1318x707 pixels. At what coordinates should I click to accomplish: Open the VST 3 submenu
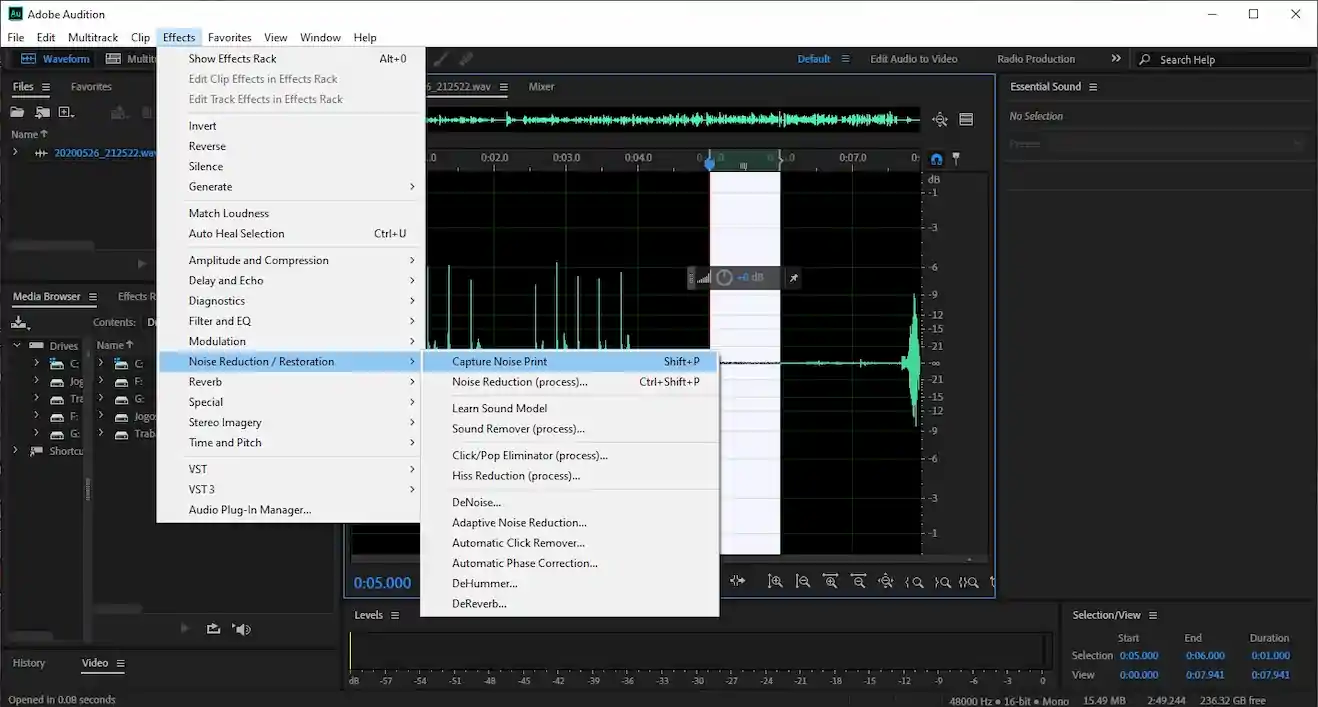tap(289, 489)
